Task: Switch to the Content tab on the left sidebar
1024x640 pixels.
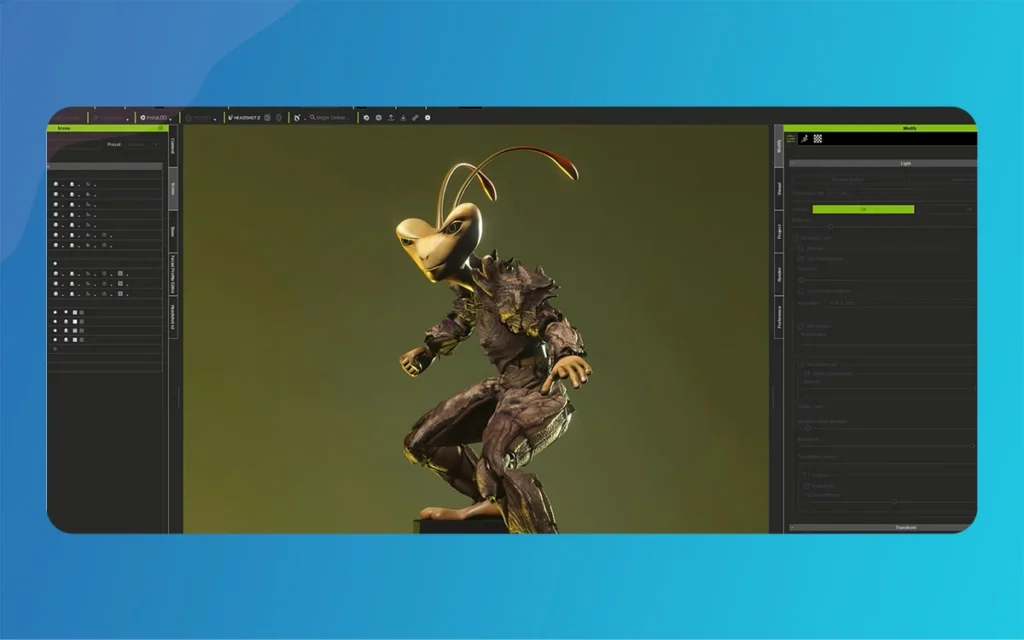Action: pyautogui.click(x=172, y=149)
